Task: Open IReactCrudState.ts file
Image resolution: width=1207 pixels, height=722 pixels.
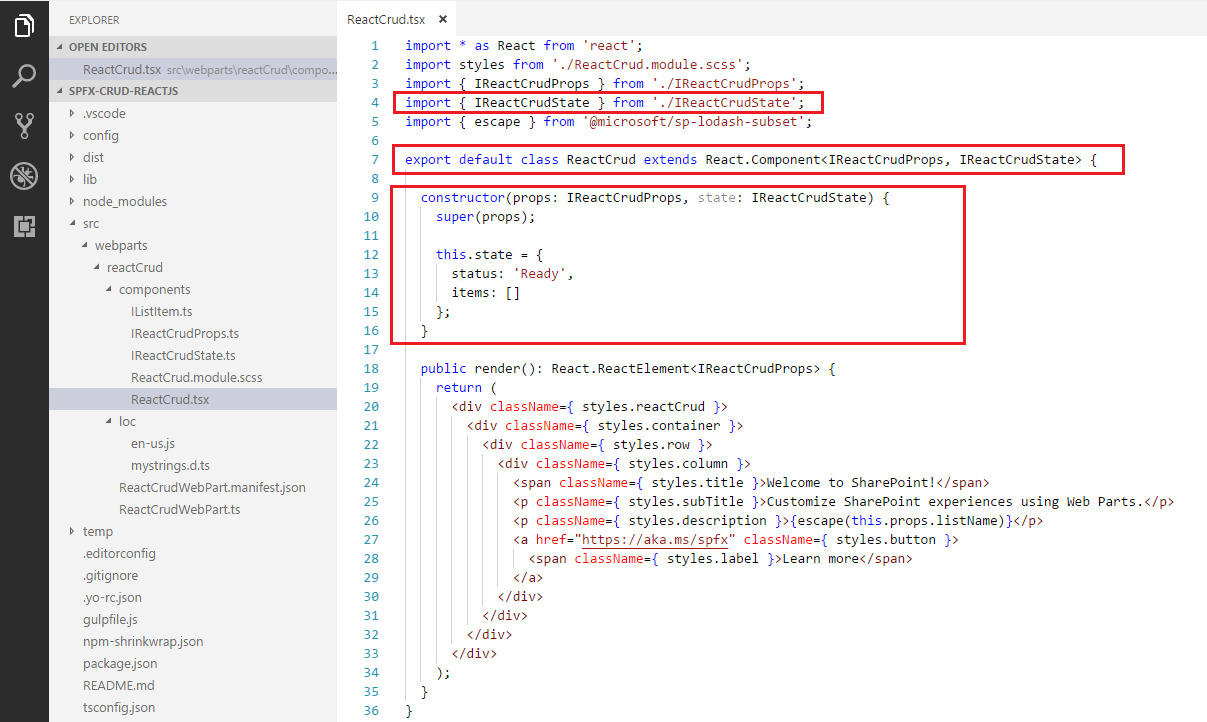Action: pyautogui.click(x=183, y=355)
